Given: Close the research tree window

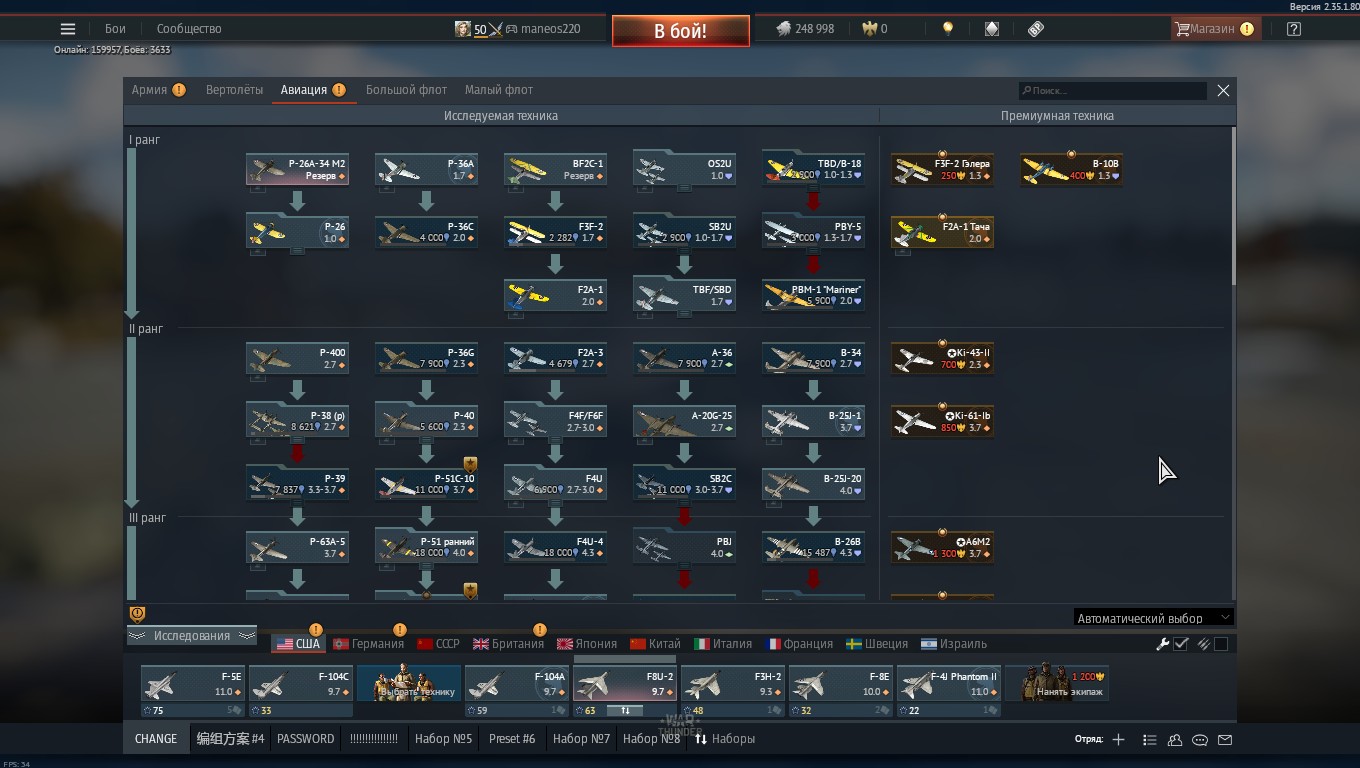Looking at the screenshot, I should [x=1223, y=91].
